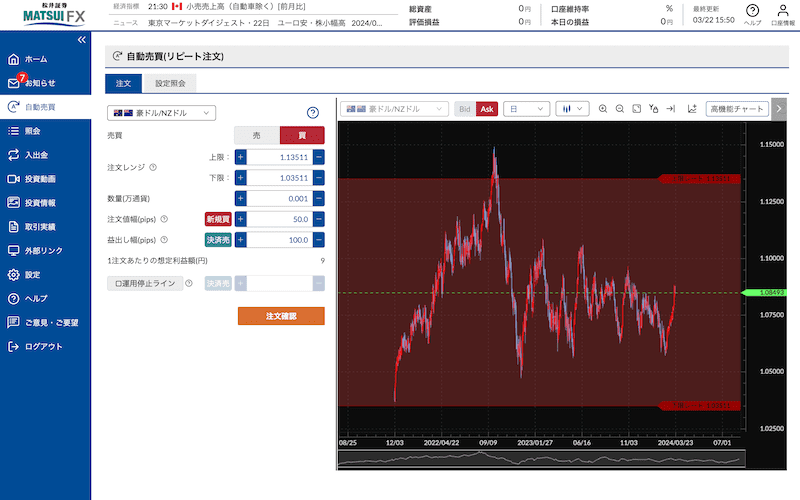Screen dimensions: 800x500
Task: Click the lower limit line marker on chart
Action: point(698,406)
